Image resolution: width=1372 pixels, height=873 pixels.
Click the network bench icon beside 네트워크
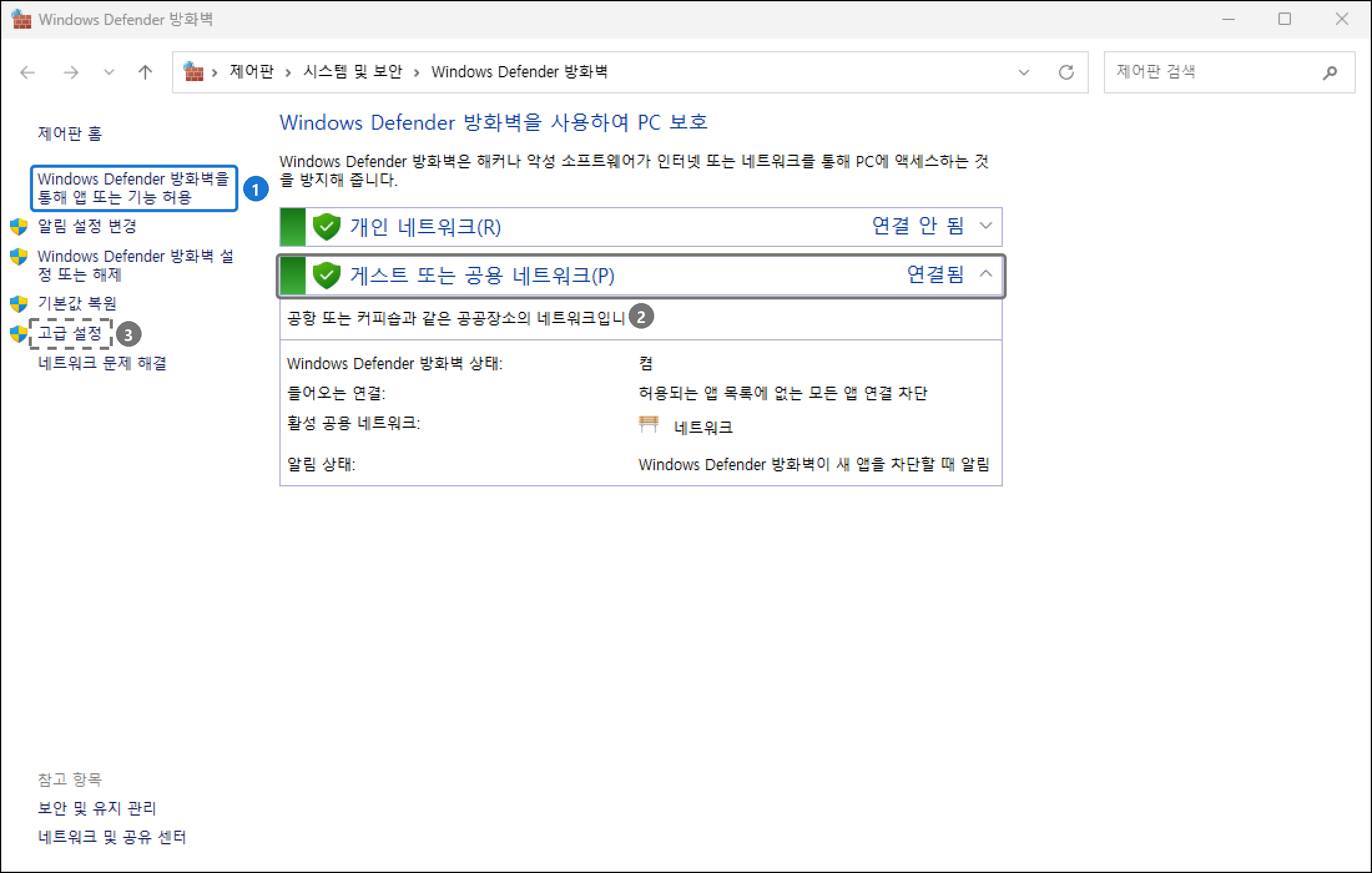coord(649,425)
